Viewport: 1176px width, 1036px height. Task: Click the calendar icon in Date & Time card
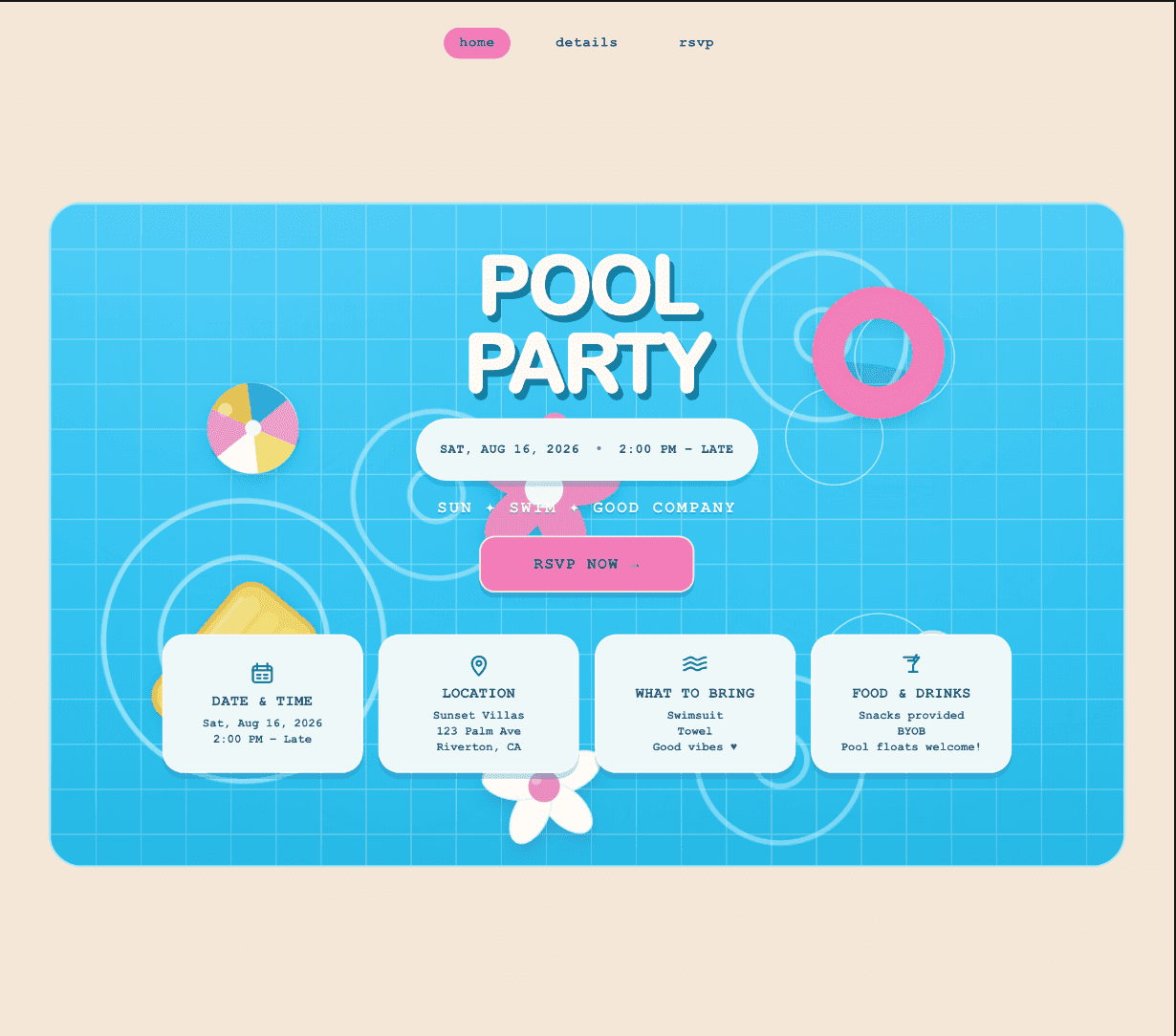pos(262,673)
